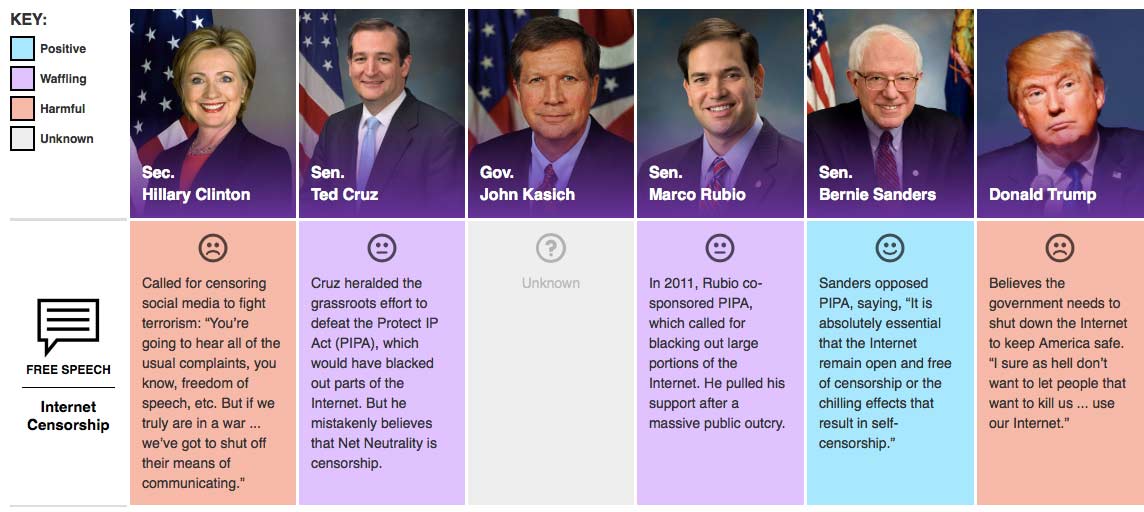The image size is (1144, 512).
Task: Click the Unknown label in Kasich's cell
Action: [x=550, y=283]
